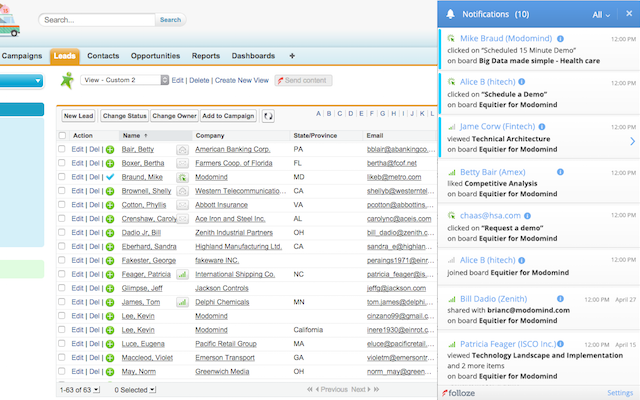Viewport: 640px width, 400px height.
Task: Check the box for Dadio Jr, Bill
Action: tap(62, 232)
